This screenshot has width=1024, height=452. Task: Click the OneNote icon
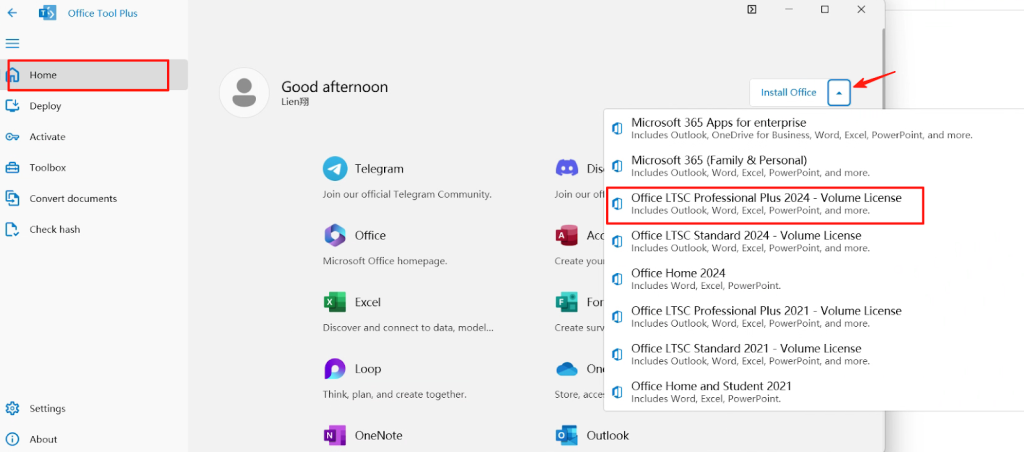pos(334,436)
